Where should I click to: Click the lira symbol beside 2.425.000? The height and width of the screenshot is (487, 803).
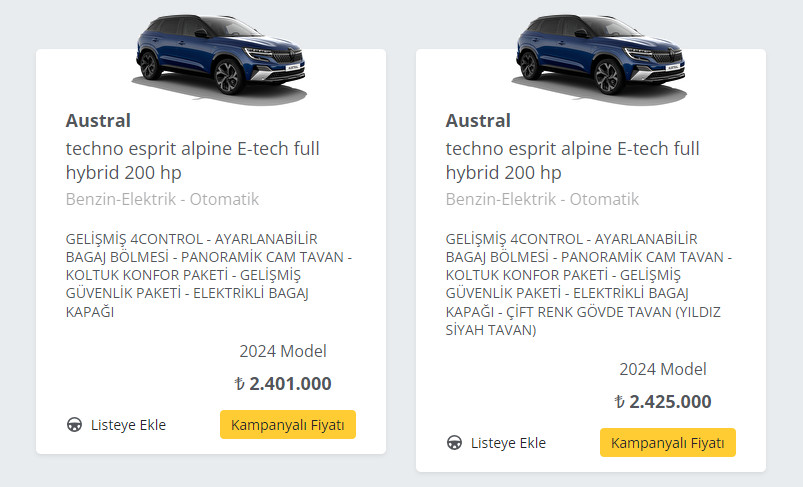619,401
